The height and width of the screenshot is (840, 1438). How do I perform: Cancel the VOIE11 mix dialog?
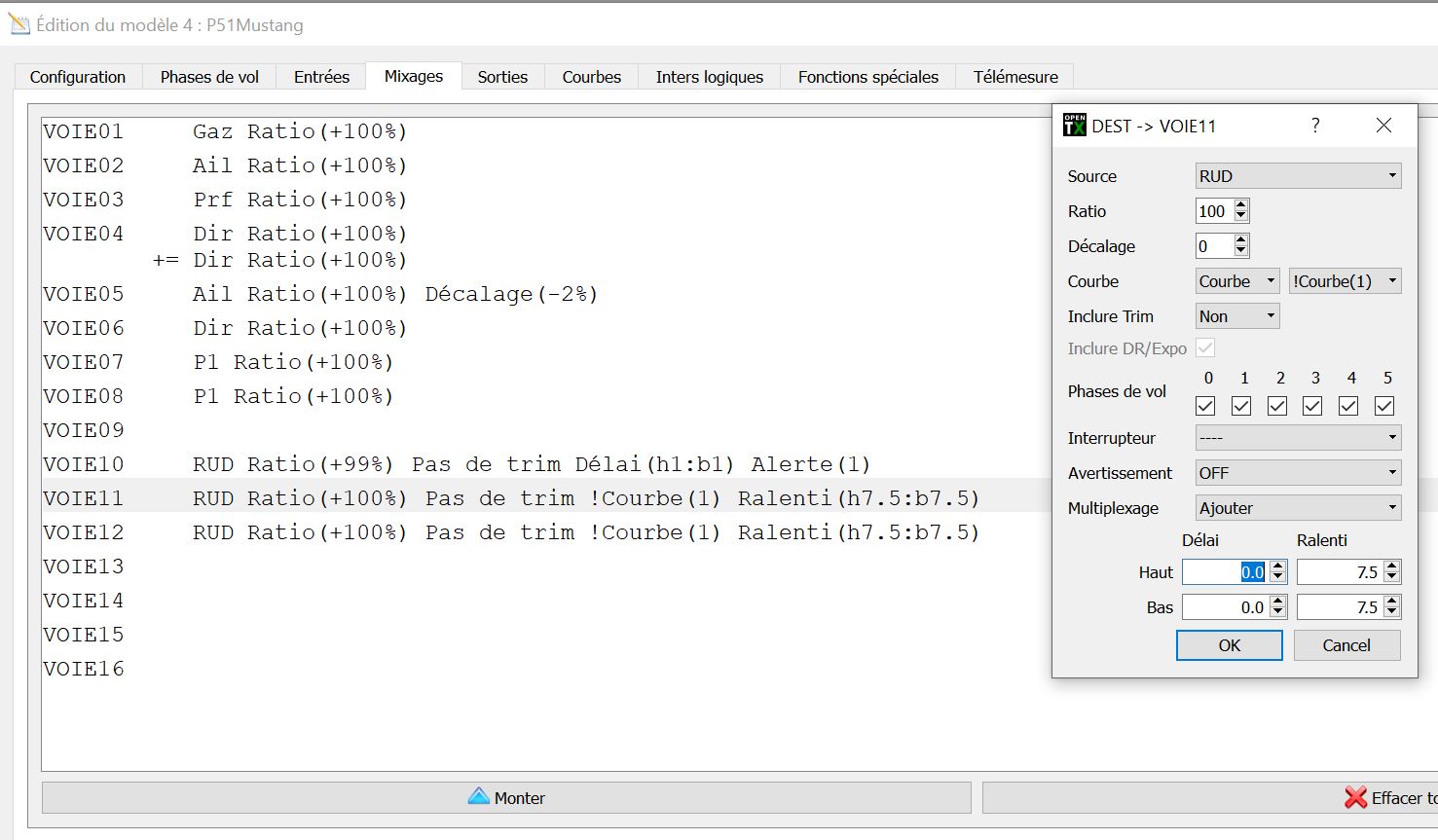click(1346, 644)
